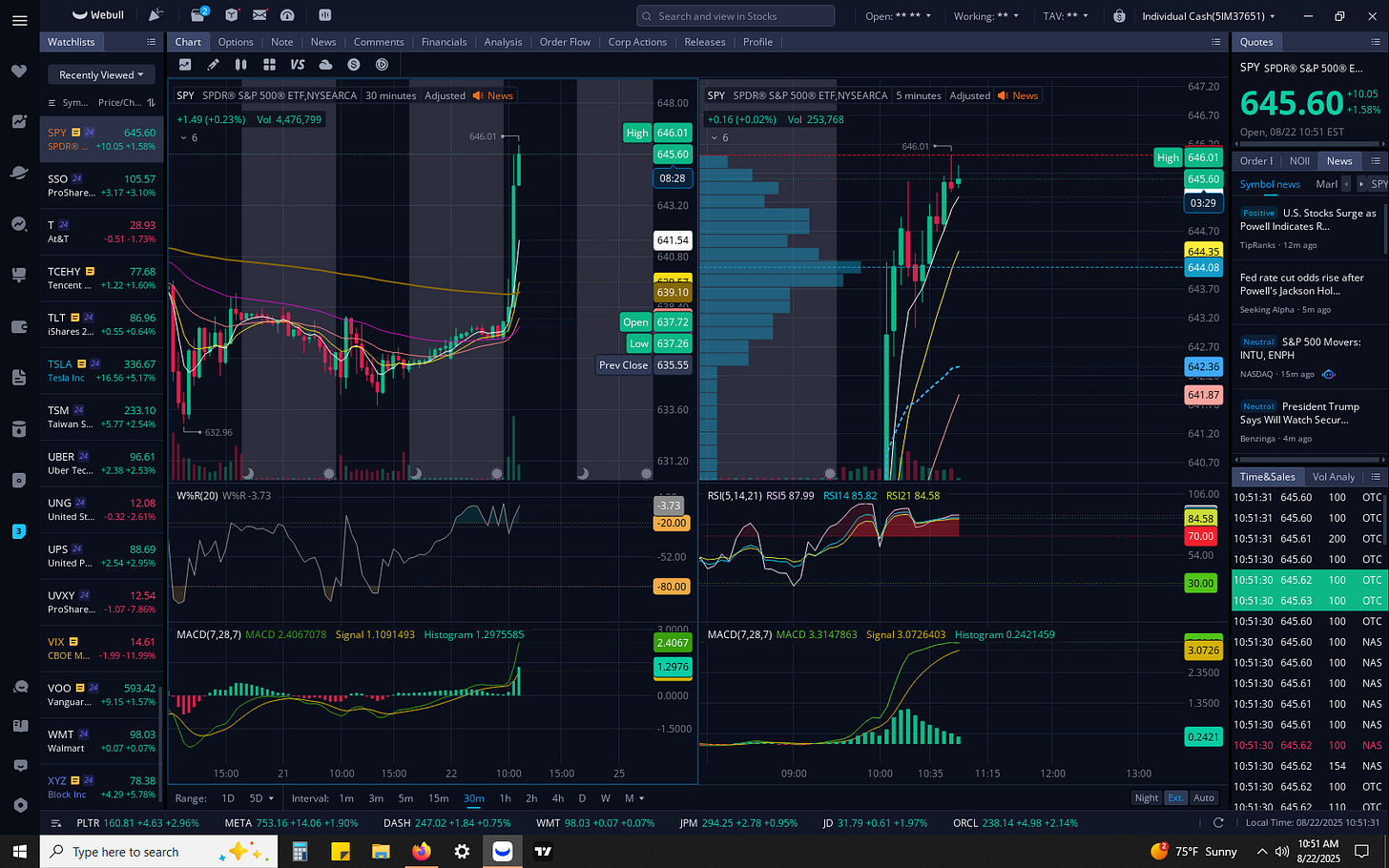Viewport: 1389px width, 868px height.
Task: Click the cloud save icon in chart toolbar
Action: (325, 64)
